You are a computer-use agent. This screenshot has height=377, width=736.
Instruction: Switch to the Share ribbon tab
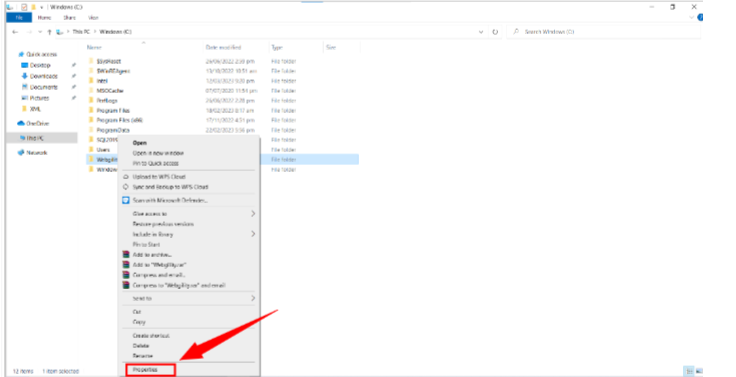point(69,18)
